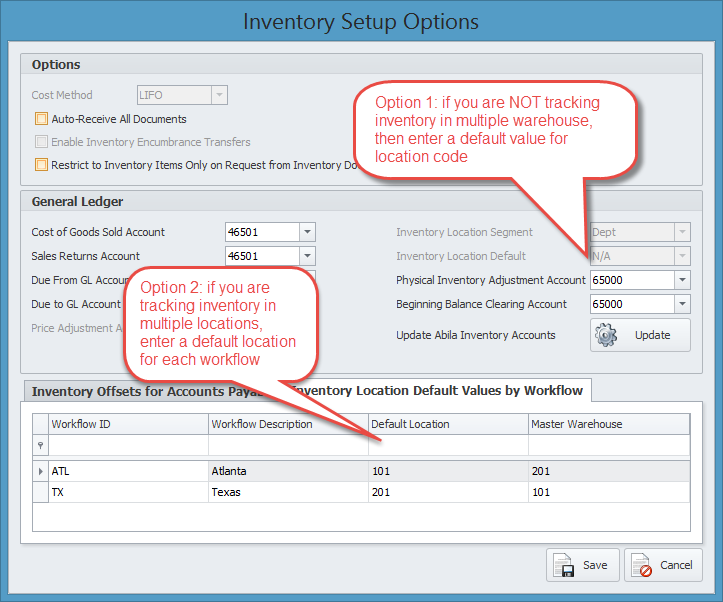Click the filter row icon in grid
Viewport: 723px width, 602px height.
(x=40, y=445)
